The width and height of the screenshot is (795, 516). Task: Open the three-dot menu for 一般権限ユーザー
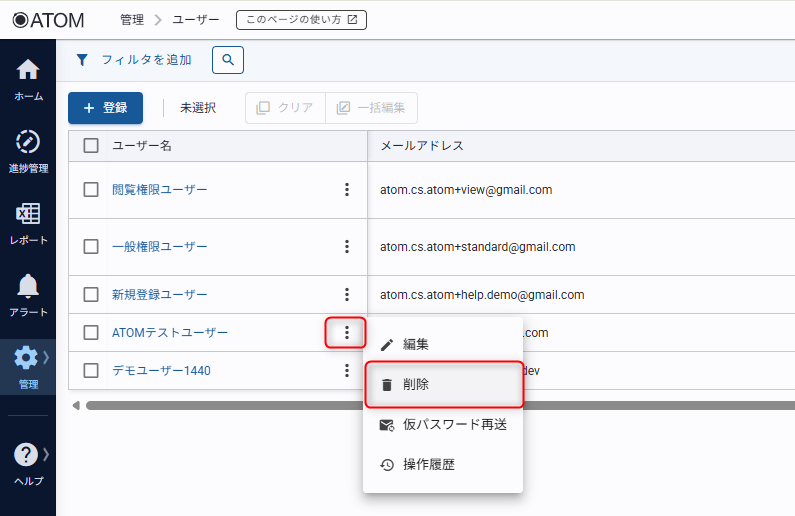coord(347,247)
